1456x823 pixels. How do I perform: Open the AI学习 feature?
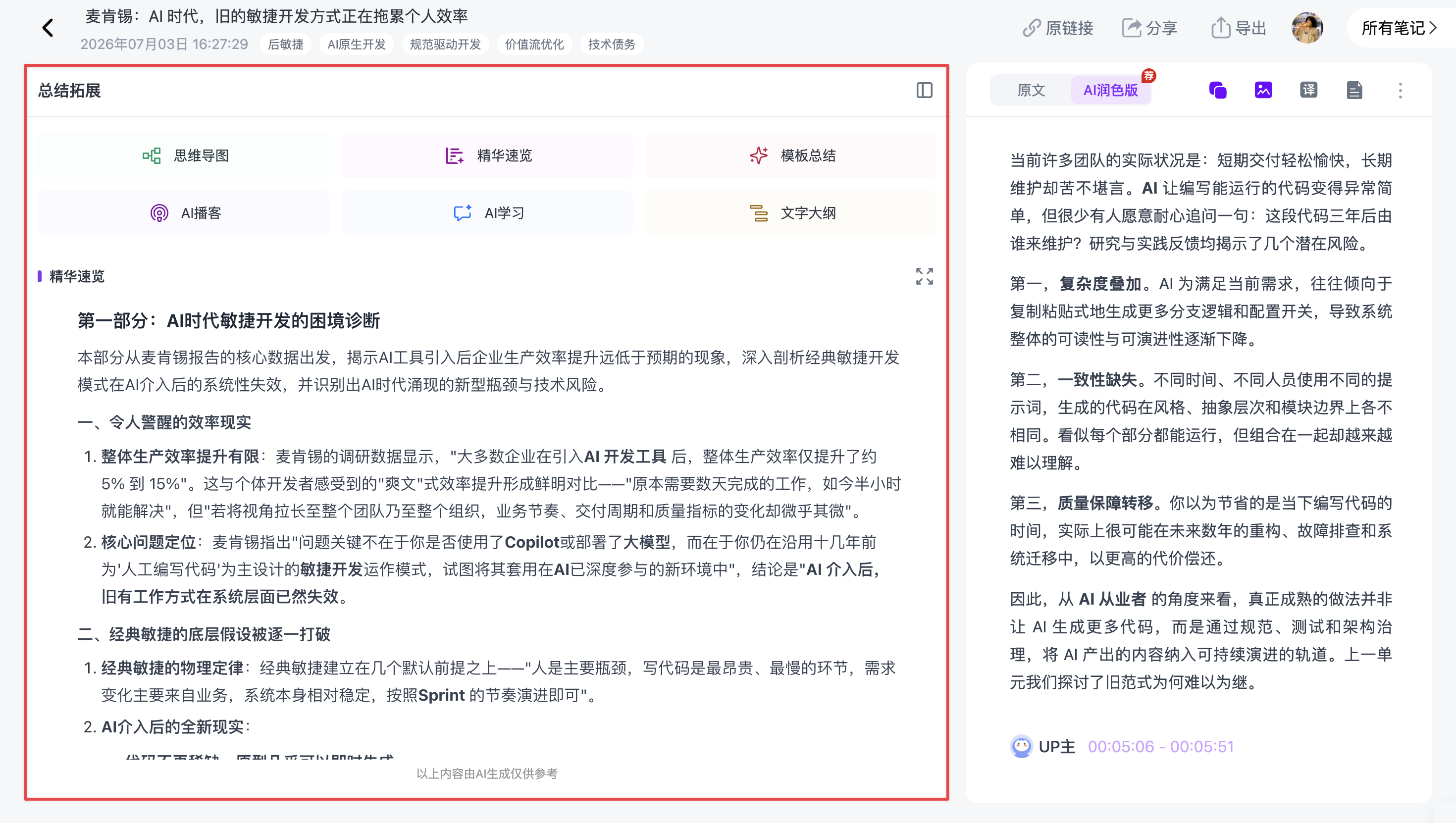click(487, 213)
